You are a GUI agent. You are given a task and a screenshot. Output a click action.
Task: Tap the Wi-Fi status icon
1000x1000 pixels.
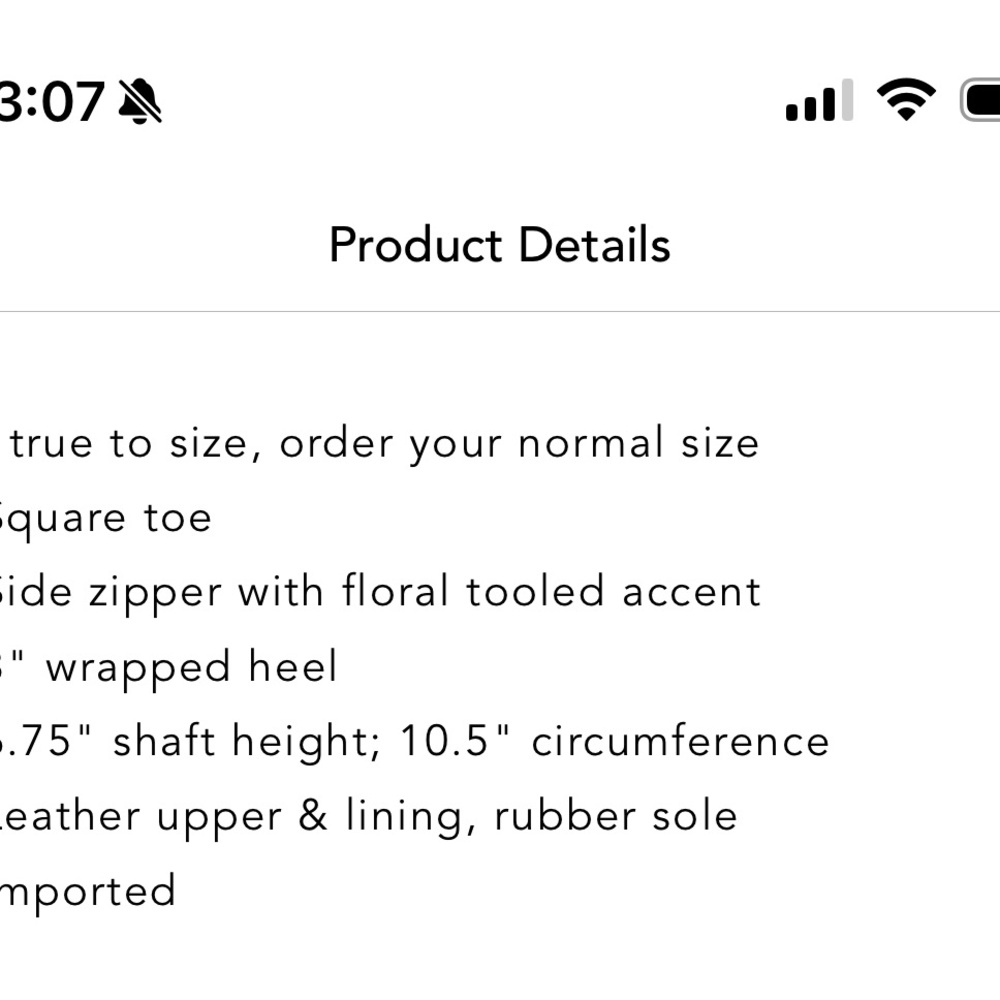906,100
